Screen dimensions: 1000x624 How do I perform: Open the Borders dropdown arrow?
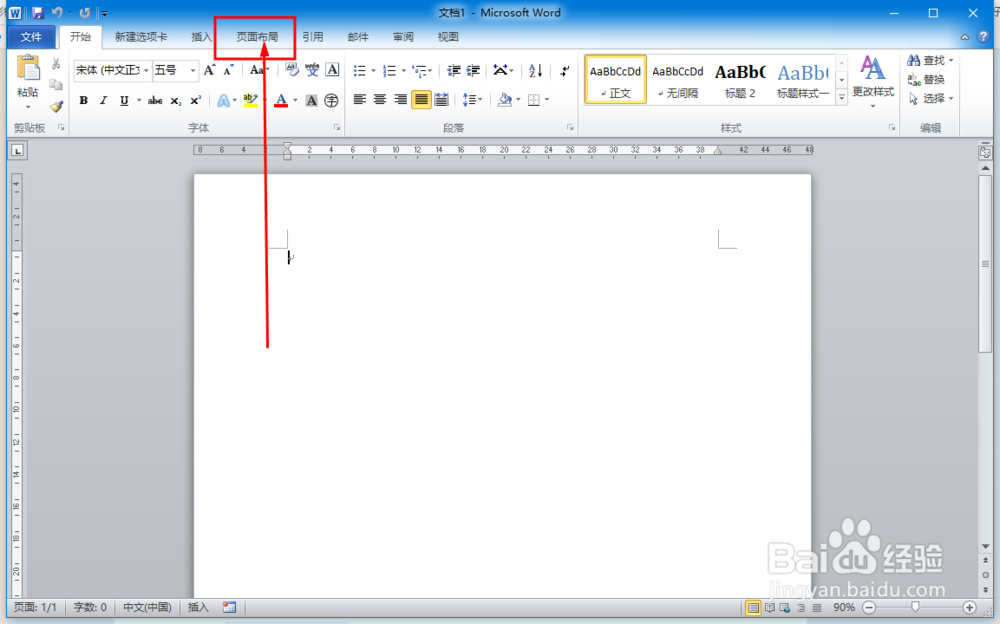tap(547, 100)
